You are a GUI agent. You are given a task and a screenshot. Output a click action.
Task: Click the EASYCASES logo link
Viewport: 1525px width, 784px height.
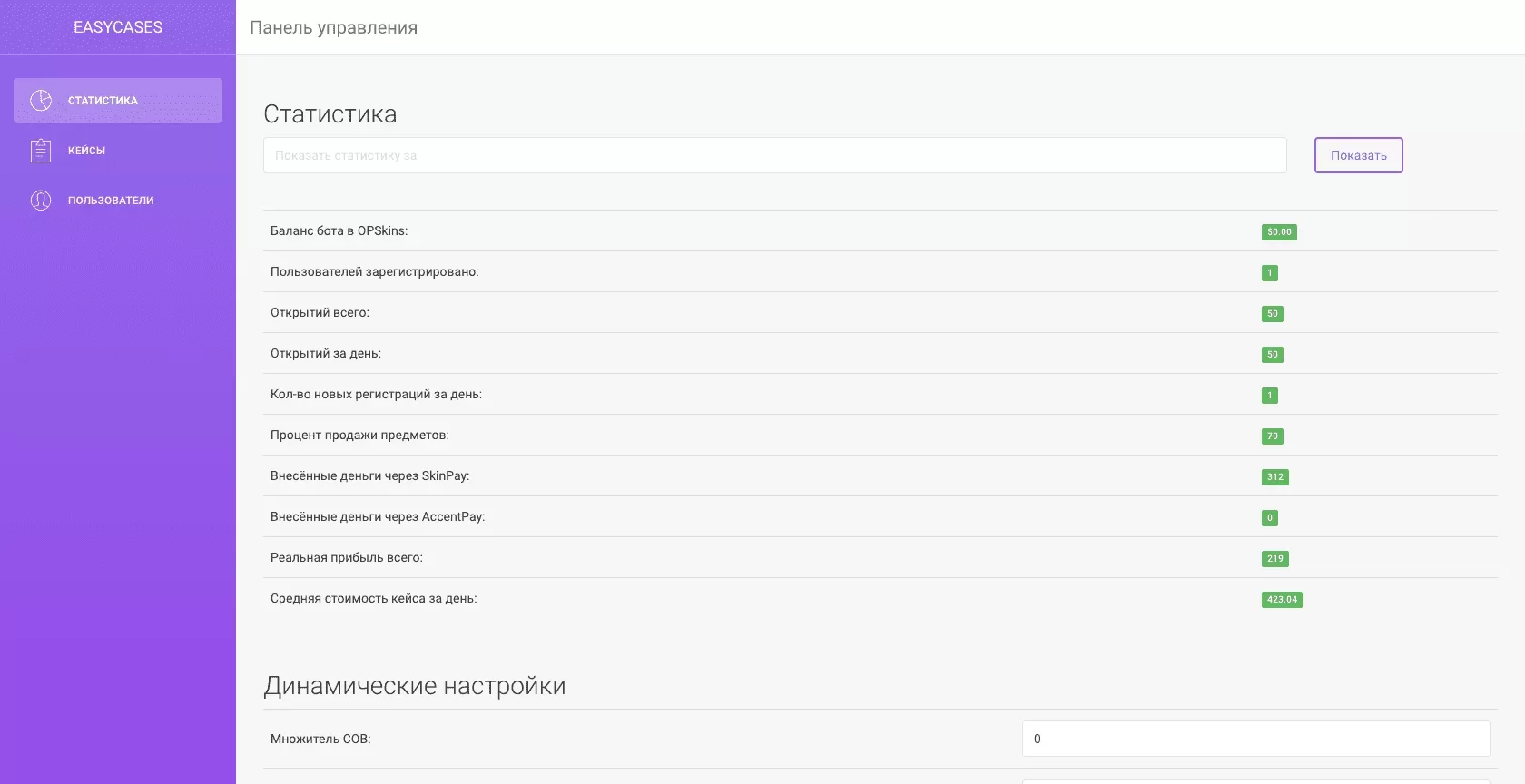118,27
